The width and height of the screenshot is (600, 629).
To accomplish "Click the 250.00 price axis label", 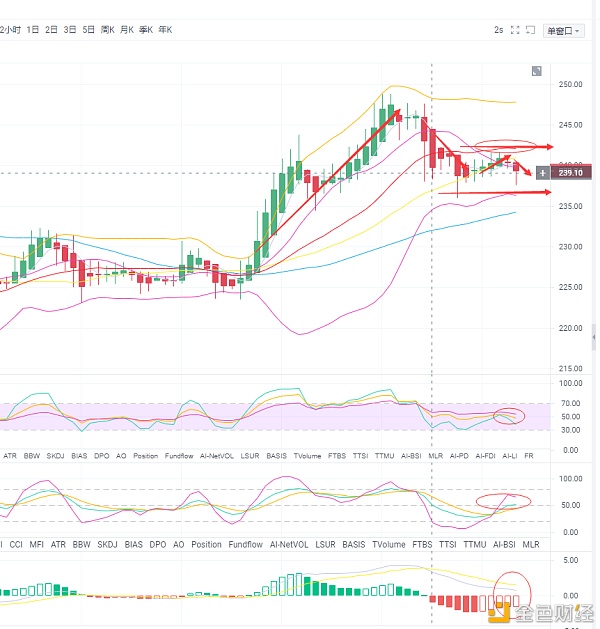I will (570, 84).
